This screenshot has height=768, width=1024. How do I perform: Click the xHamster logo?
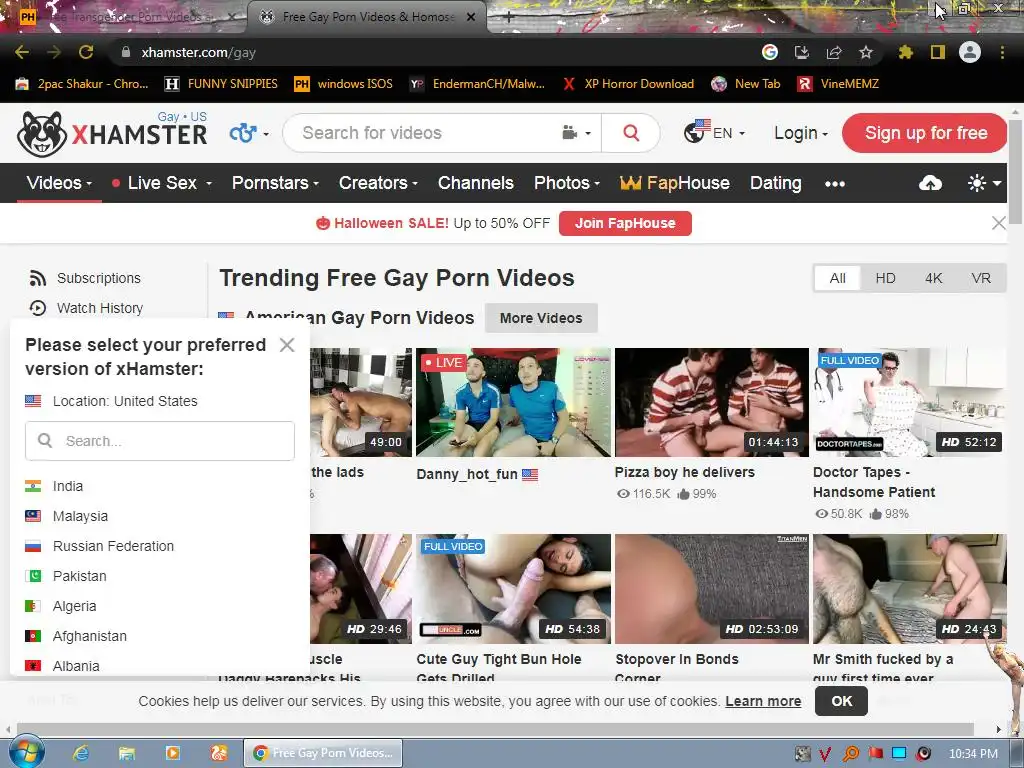(x=112, y=133)
